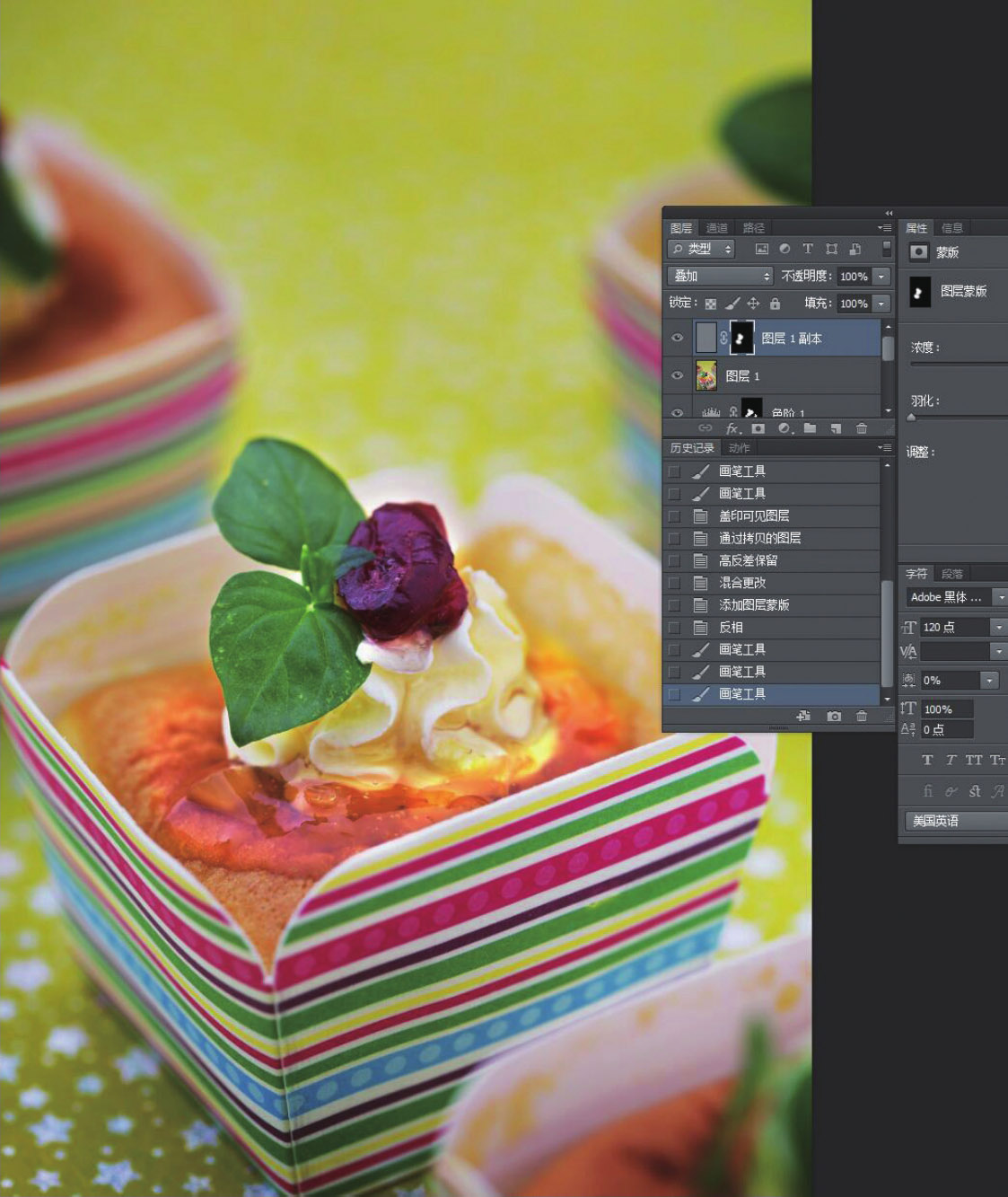This screenshot has width=1008, height=1197.
Task: Toggle visibility of 图层 1 layer
Action: [678, 376]
